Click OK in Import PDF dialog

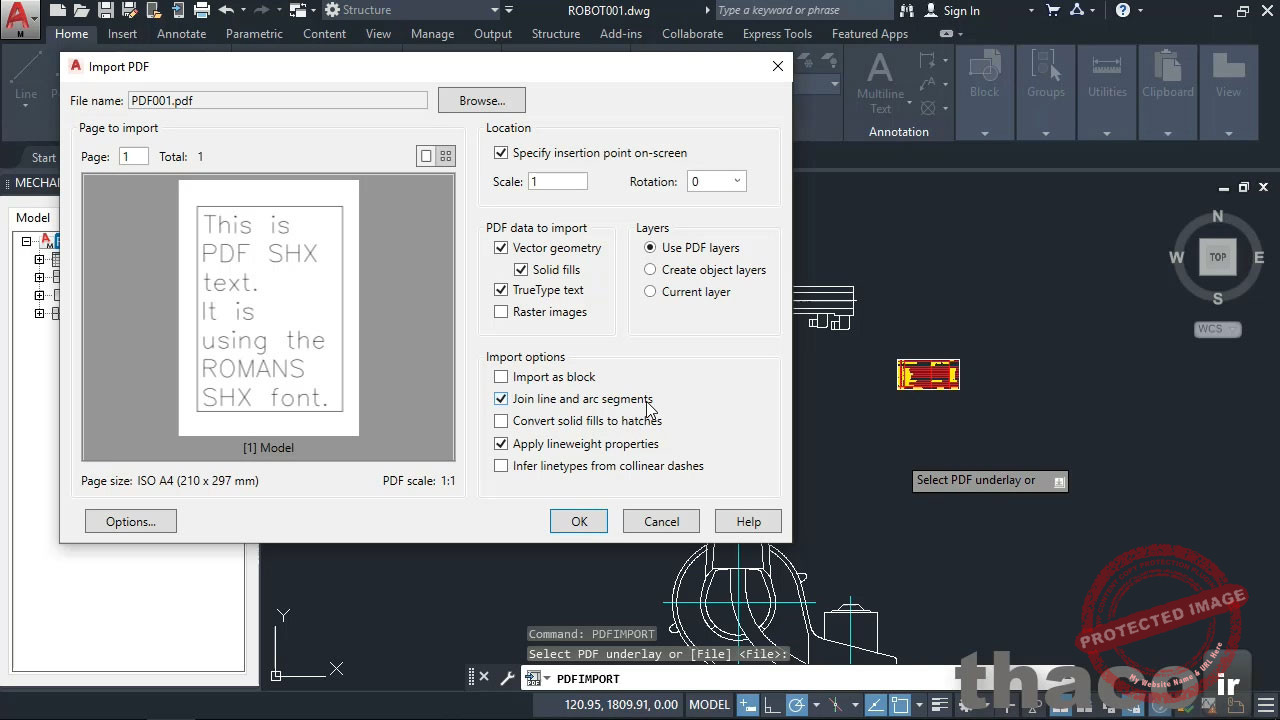[579, 521]
